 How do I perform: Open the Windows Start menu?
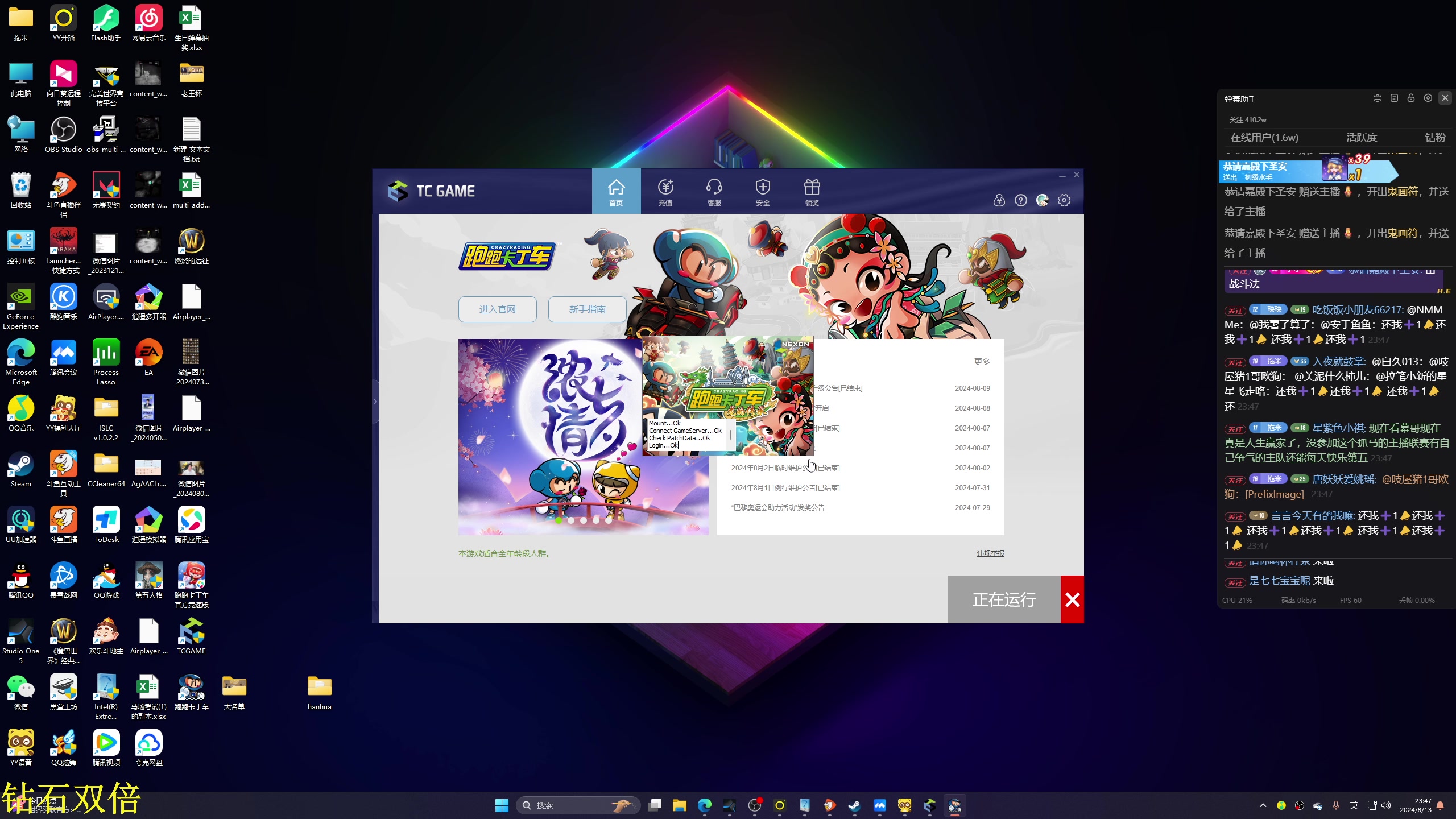(502, 805)
